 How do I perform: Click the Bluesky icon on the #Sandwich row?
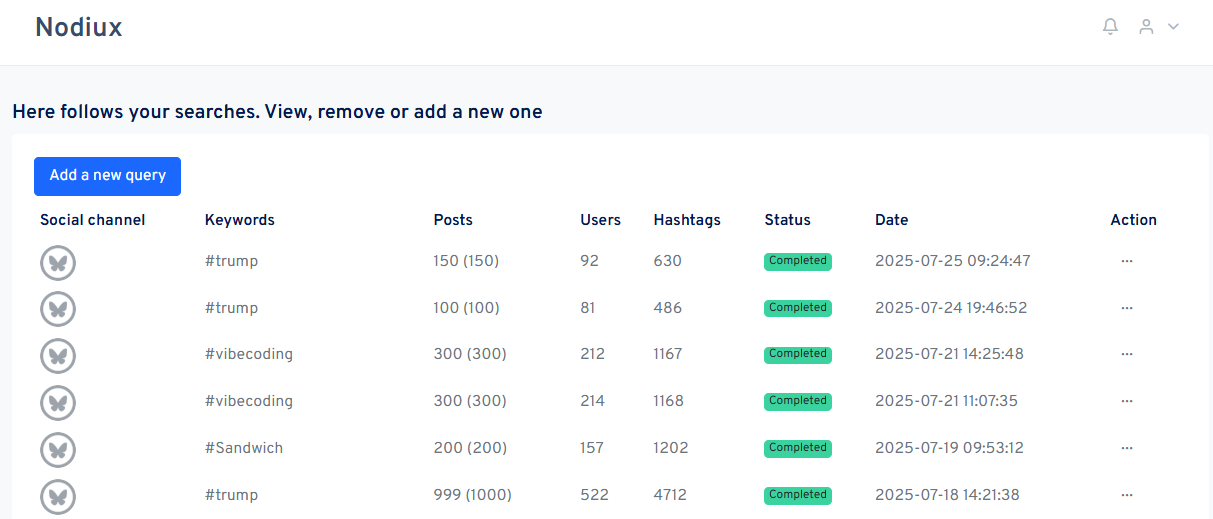[58, 449]
